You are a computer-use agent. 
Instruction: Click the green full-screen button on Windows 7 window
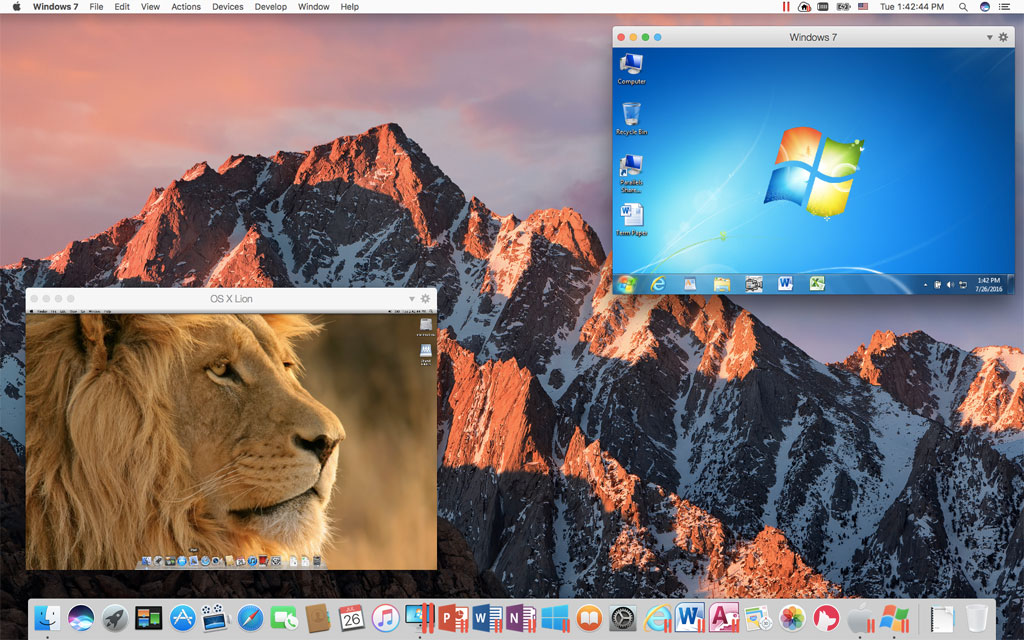645,37
